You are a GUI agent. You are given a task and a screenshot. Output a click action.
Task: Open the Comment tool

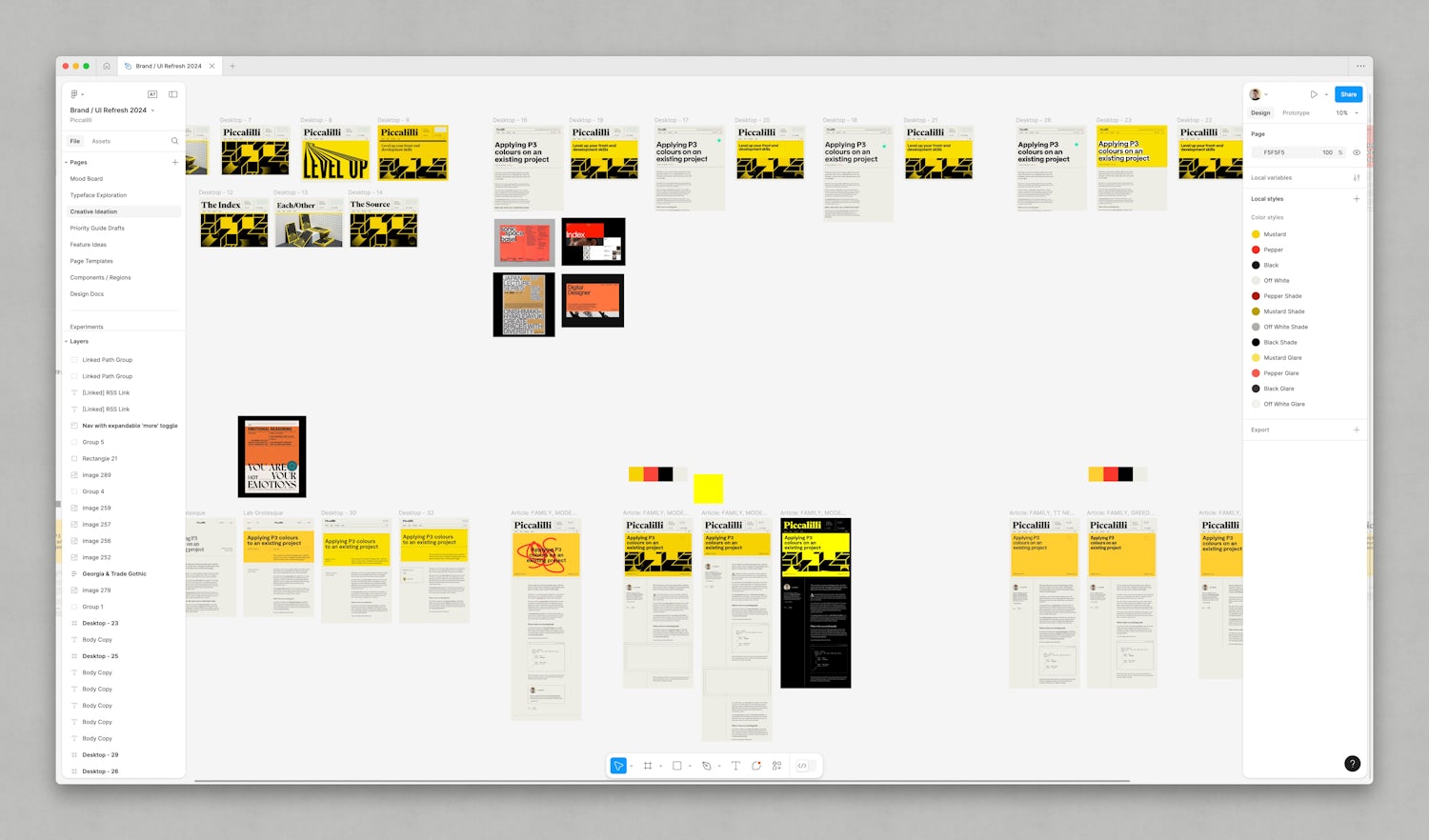pos(756,766)
